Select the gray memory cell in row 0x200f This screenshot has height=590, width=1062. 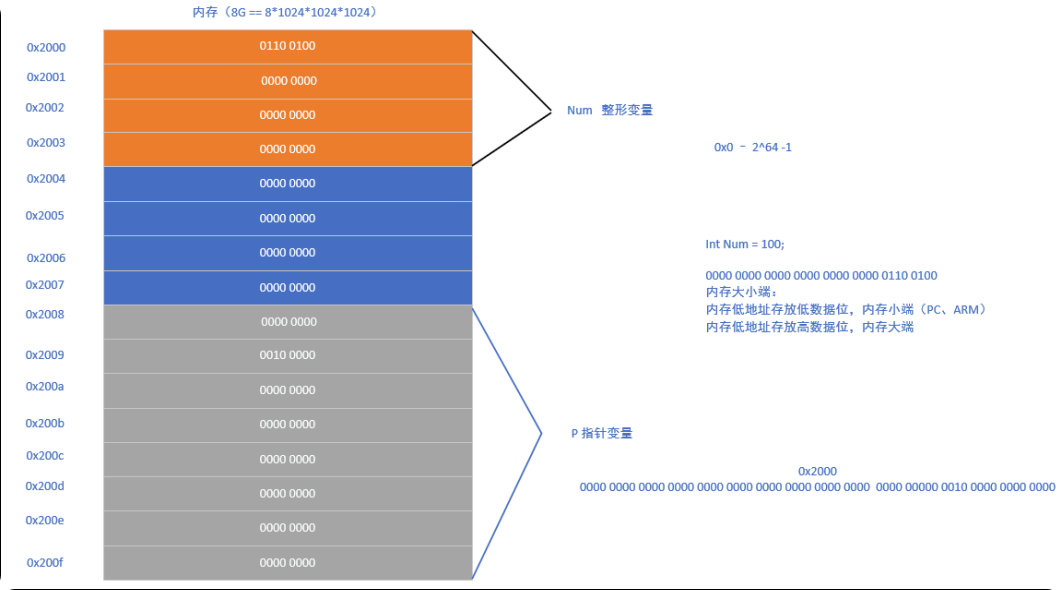tap(288, 563)
